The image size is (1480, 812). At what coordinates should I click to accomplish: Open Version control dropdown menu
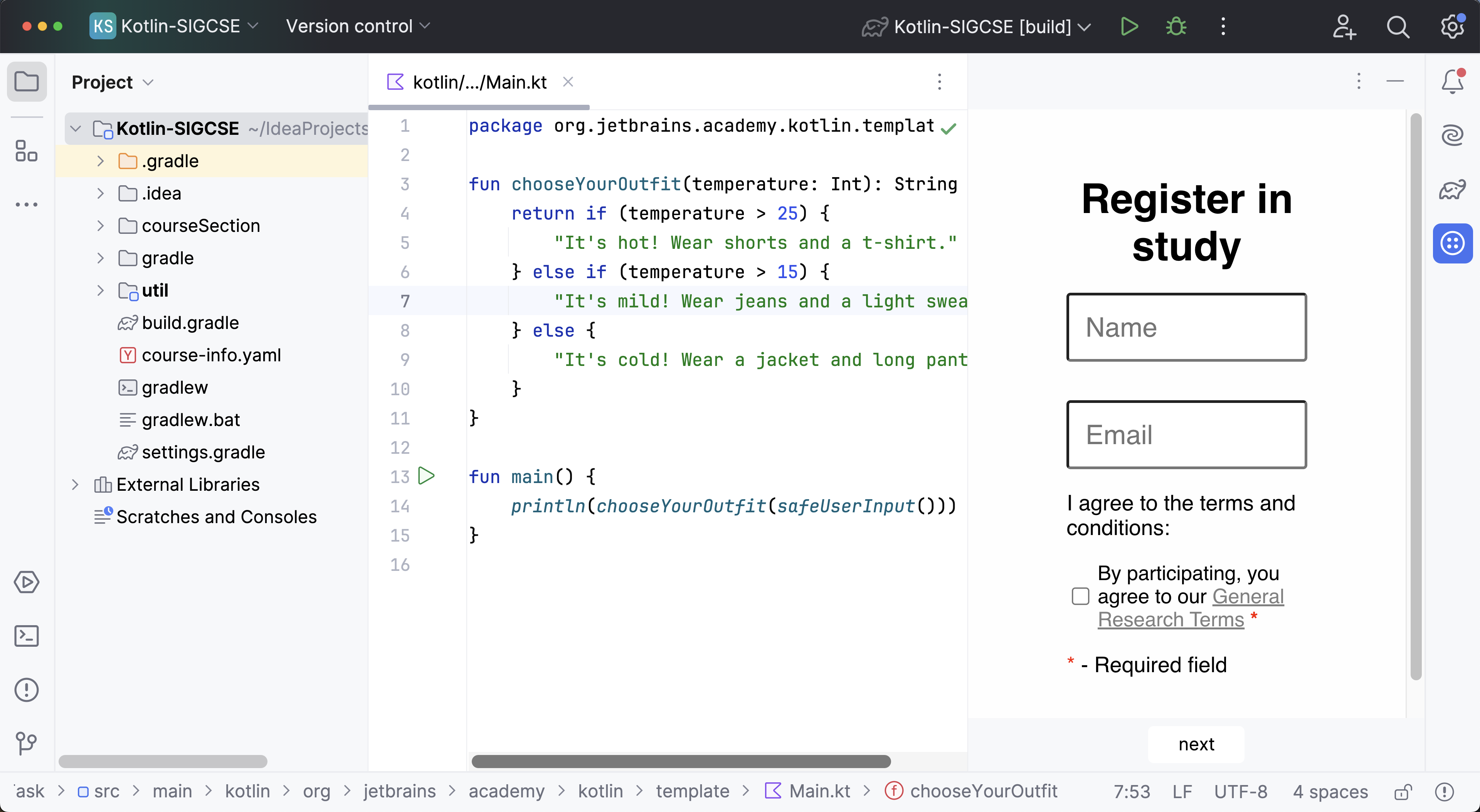(x=358, y=27)
